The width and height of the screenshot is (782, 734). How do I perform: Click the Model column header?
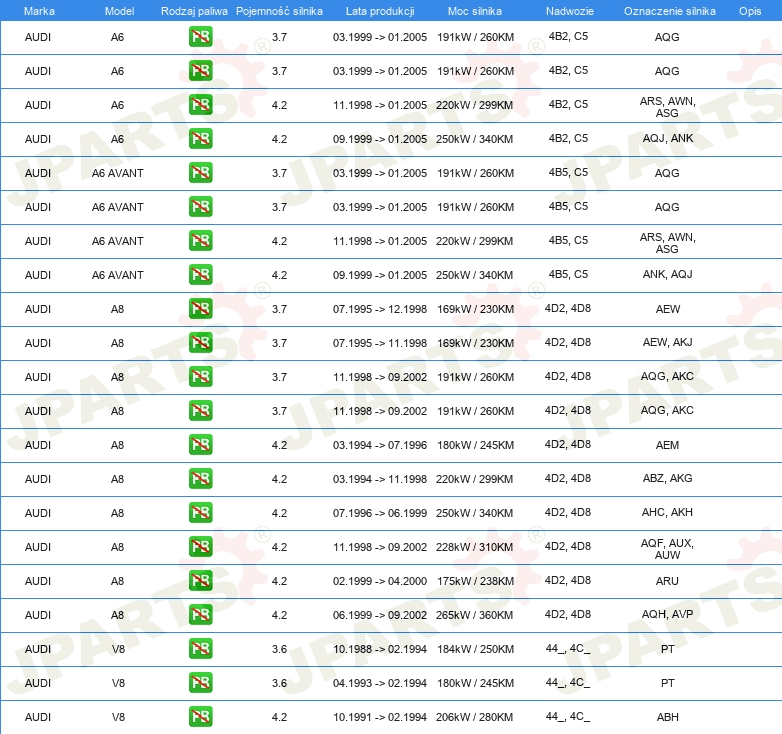point(119,11)
